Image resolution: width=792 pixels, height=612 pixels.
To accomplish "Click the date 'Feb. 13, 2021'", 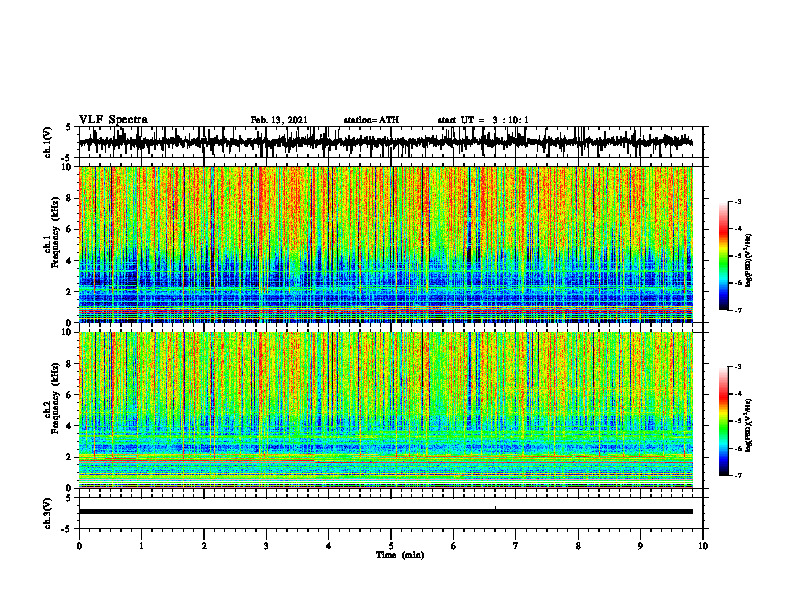I will point(279,120).
